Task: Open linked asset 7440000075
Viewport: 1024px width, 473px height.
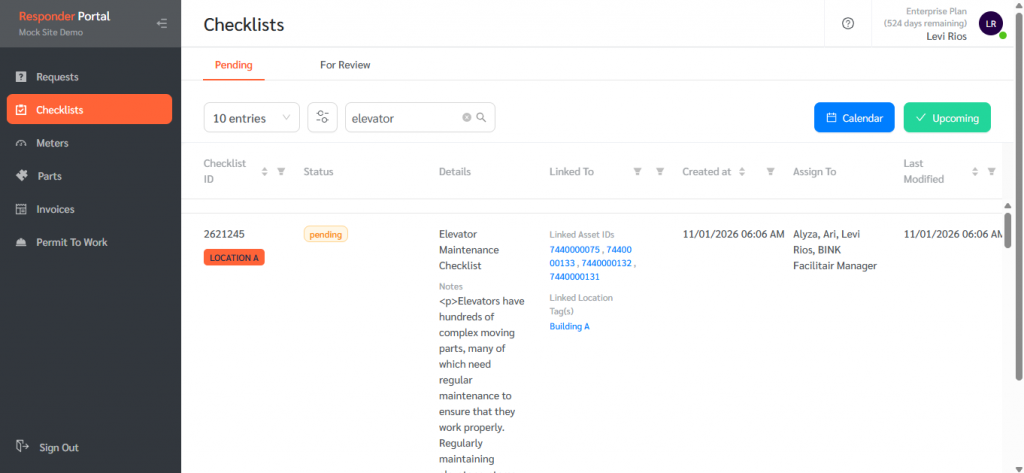Action: [575, 249]
